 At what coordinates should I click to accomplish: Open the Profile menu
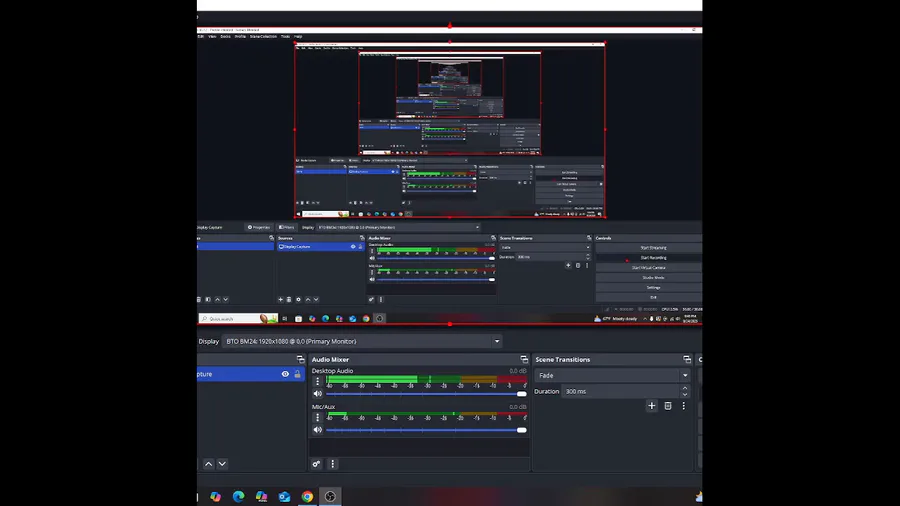click(x=240, y=37)
